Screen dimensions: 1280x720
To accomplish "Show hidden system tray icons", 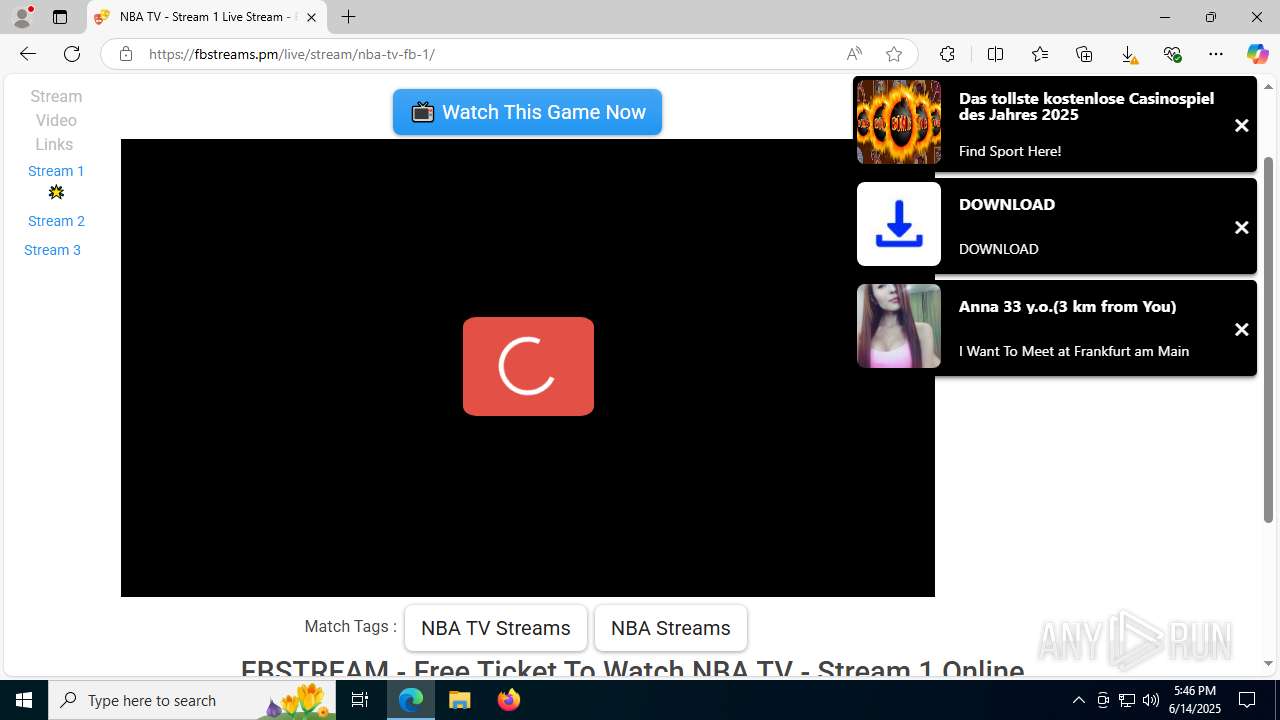I will (x=1078, y=700).
